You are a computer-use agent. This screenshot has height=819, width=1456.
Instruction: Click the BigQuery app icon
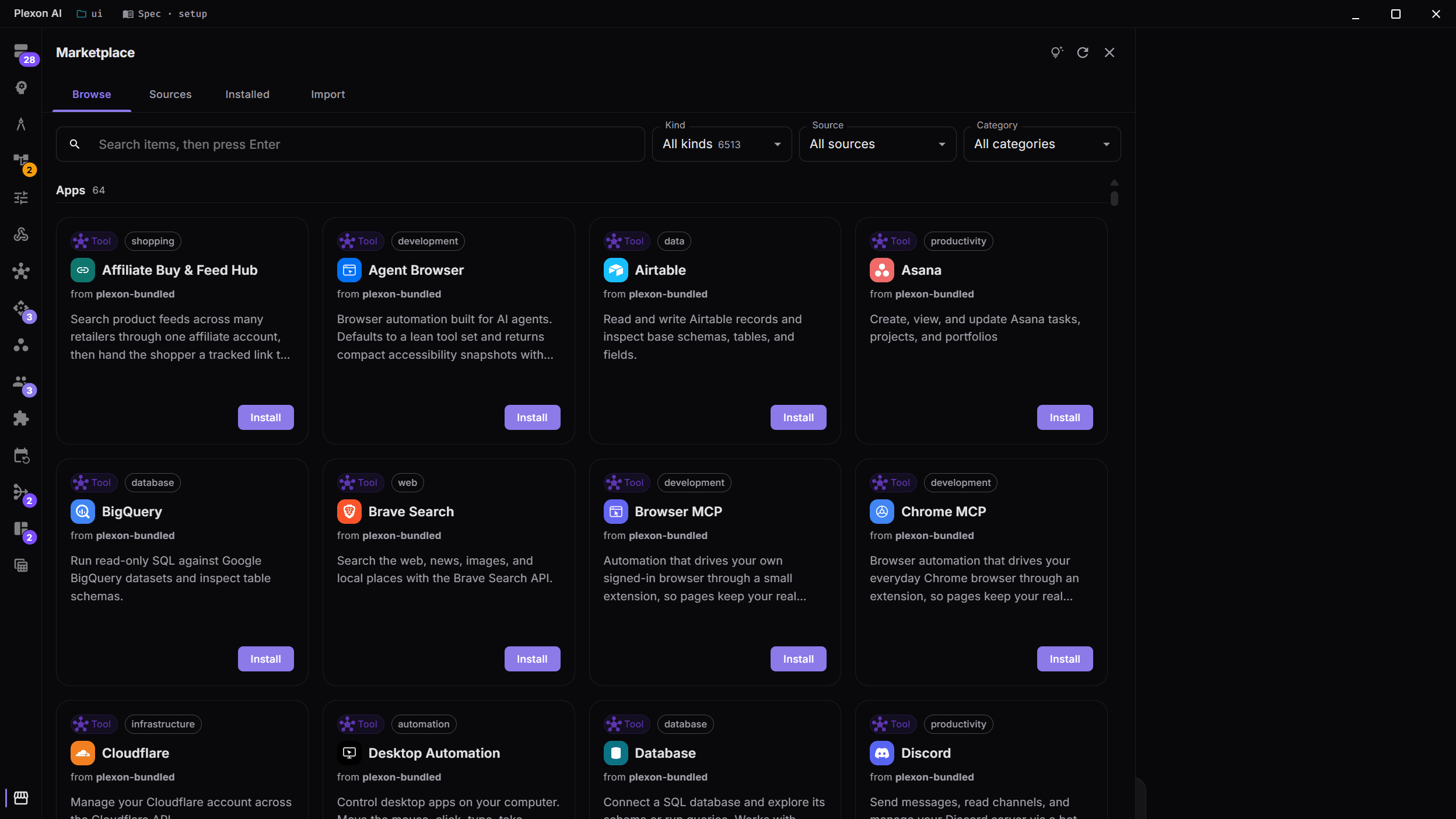click(83, 512)
